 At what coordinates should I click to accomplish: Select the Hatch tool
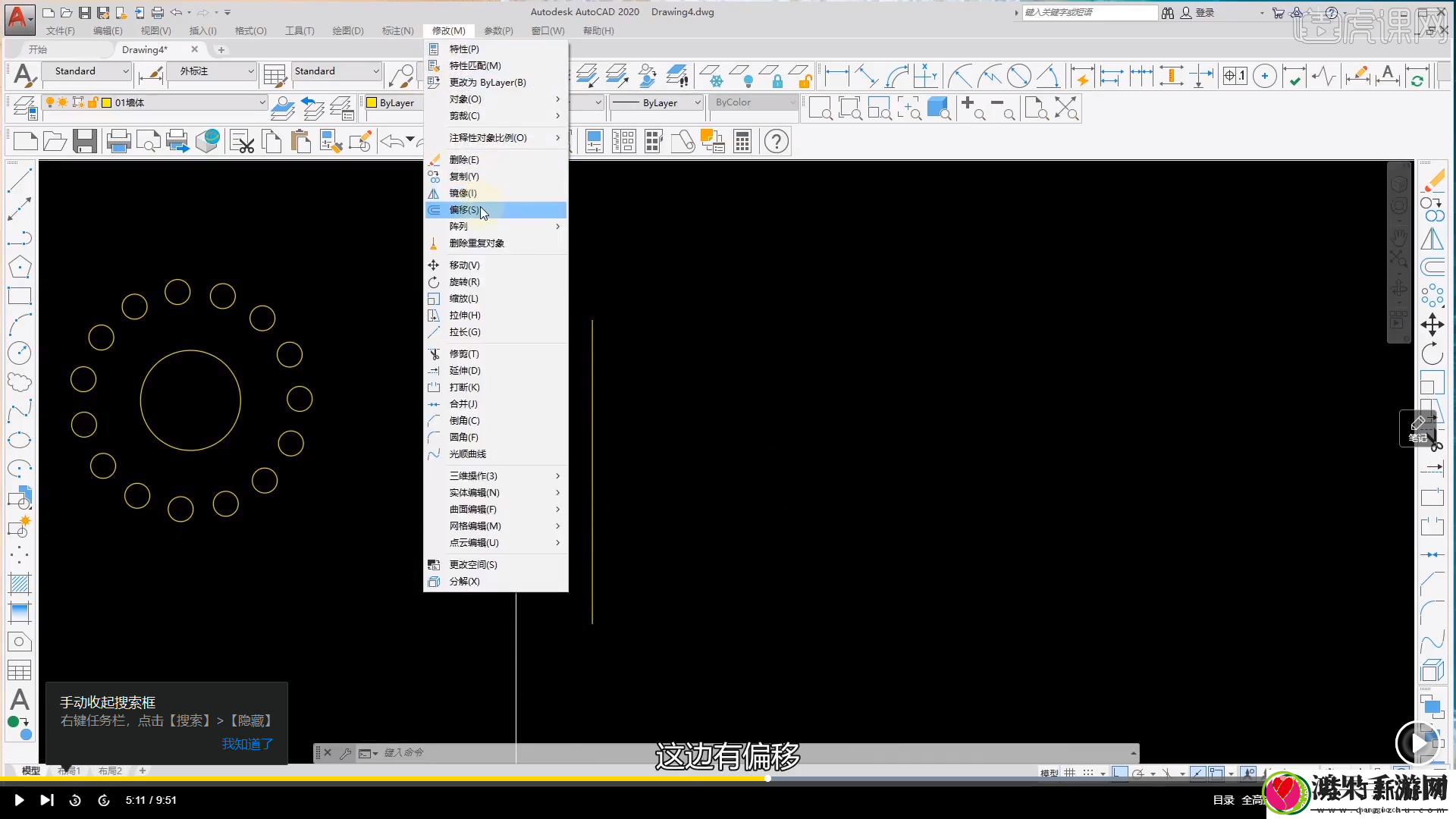click(20, 584)
